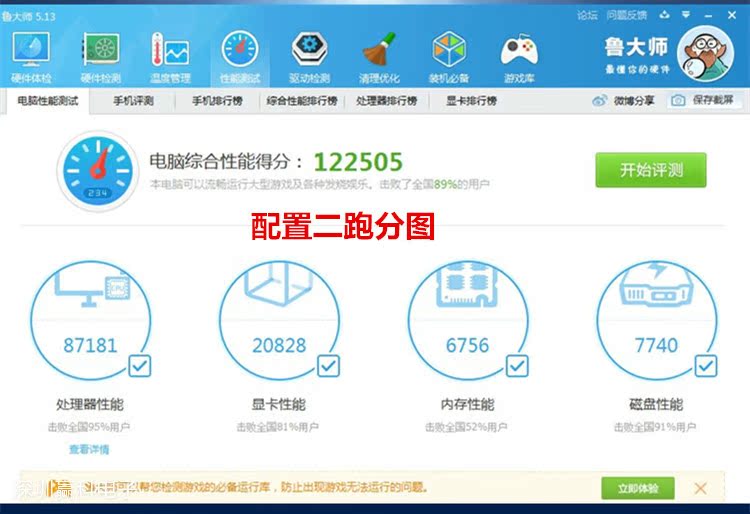The width and height of the screenshot is (750, 514).
Task: Click the graphics card performance circle icon
Action: coord(279,320)
